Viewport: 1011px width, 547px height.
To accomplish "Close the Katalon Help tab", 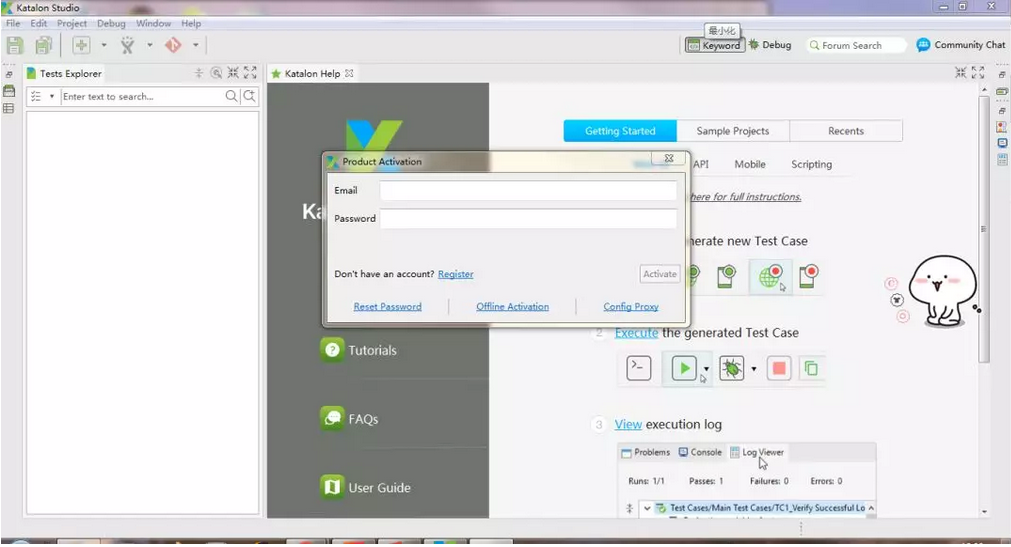I will [349, 73].
